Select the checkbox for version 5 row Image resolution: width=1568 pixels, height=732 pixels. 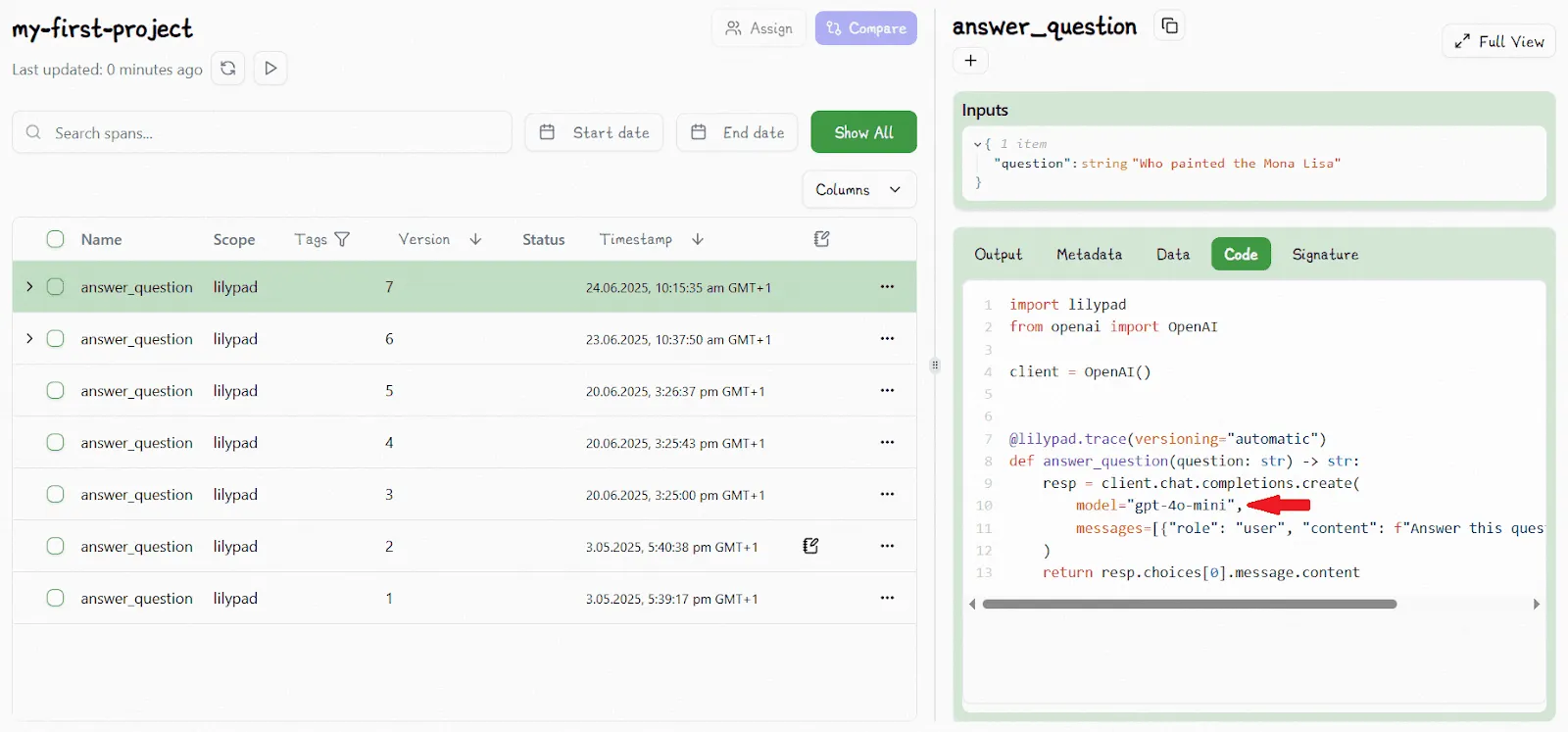(56, 391)
